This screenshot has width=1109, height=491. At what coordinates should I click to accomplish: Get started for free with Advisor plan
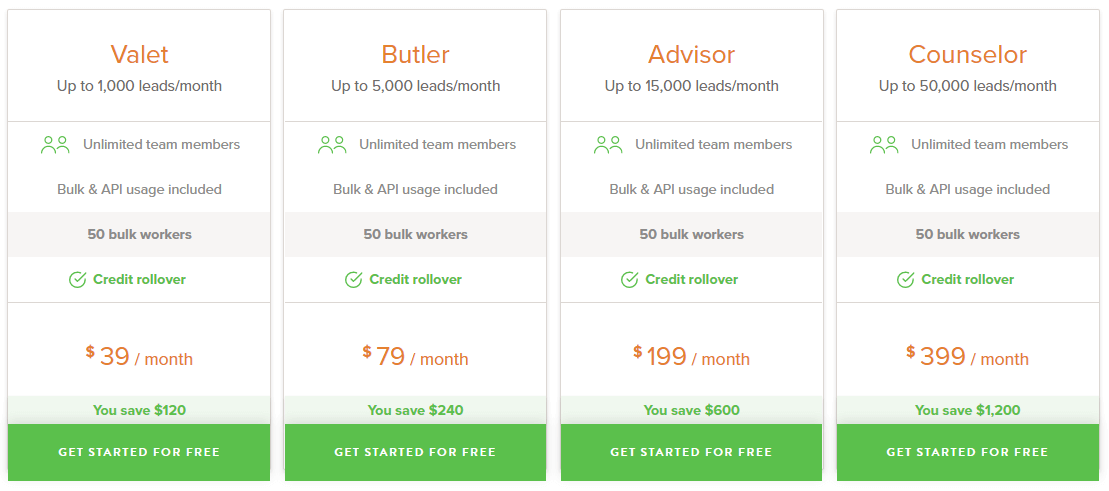(x=692, y=452)
